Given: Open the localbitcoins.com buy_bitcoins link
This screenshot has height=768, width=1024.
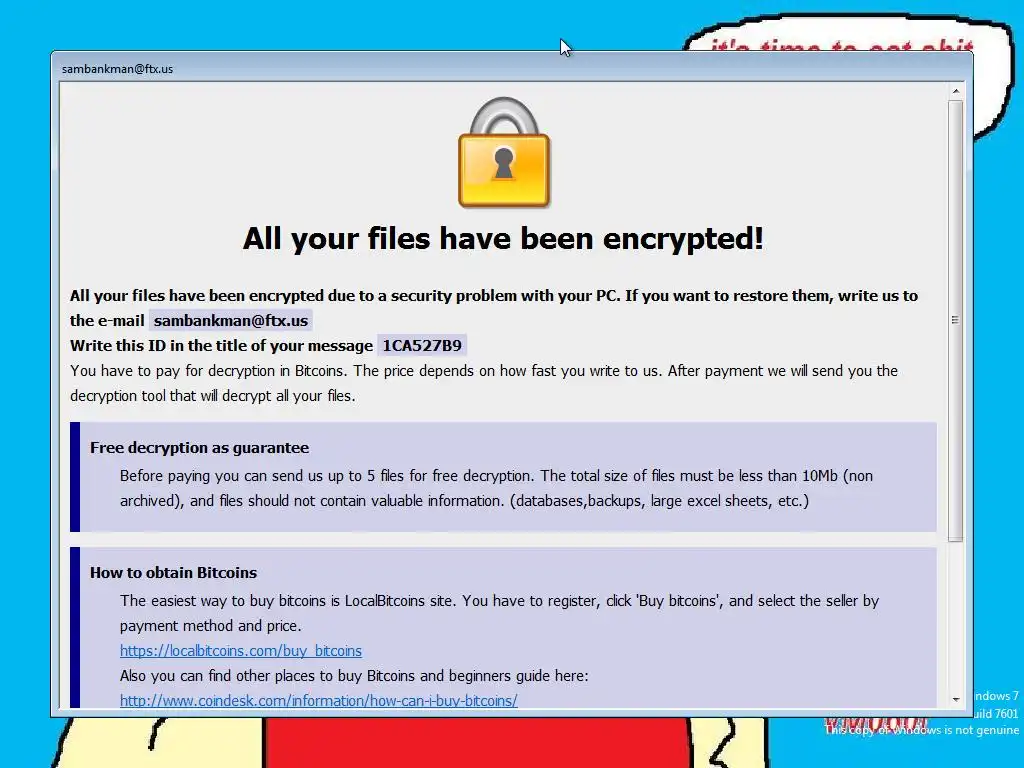Looking at the screenshot, I should tap(240, 650).
